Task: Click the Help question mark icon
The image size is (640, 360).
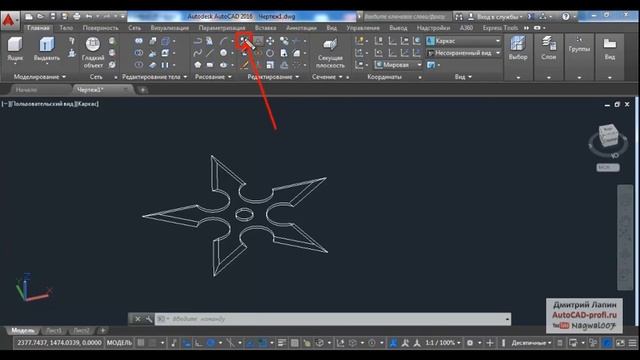Action: click(565, 17)
